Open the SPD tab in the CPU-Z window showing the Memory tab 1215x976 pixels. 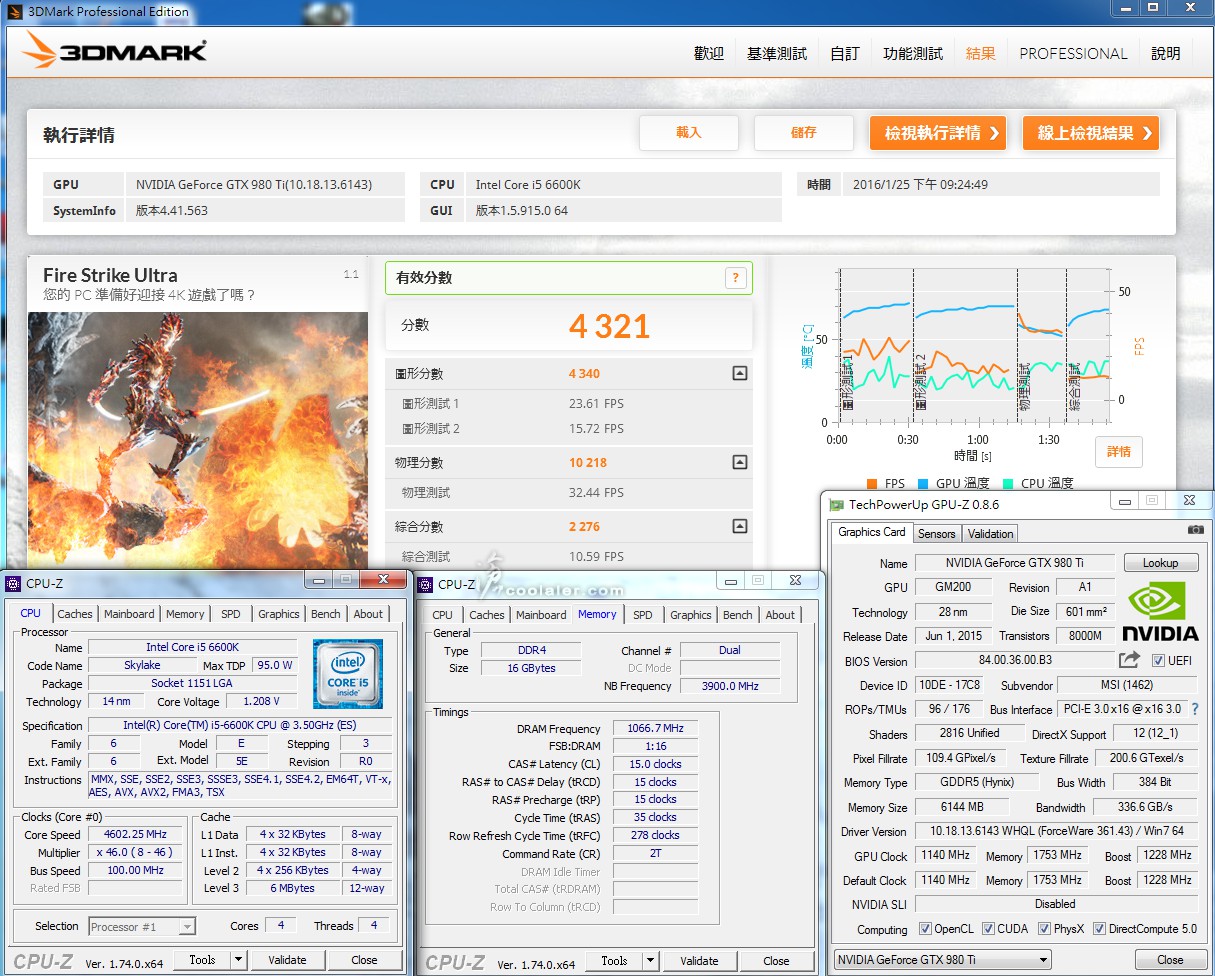(643, 615)
